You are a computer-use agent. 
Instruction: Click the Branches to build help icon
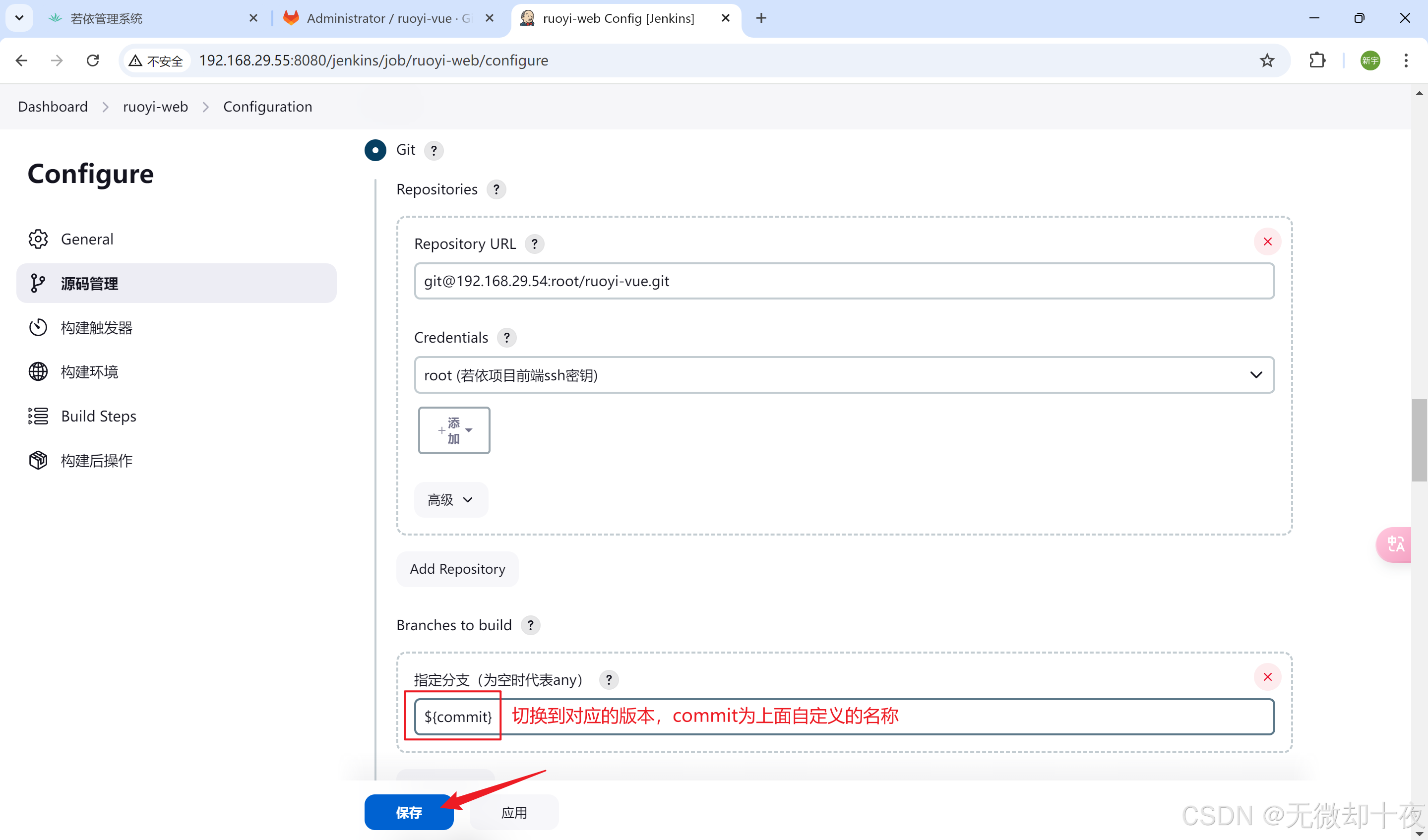530,625
